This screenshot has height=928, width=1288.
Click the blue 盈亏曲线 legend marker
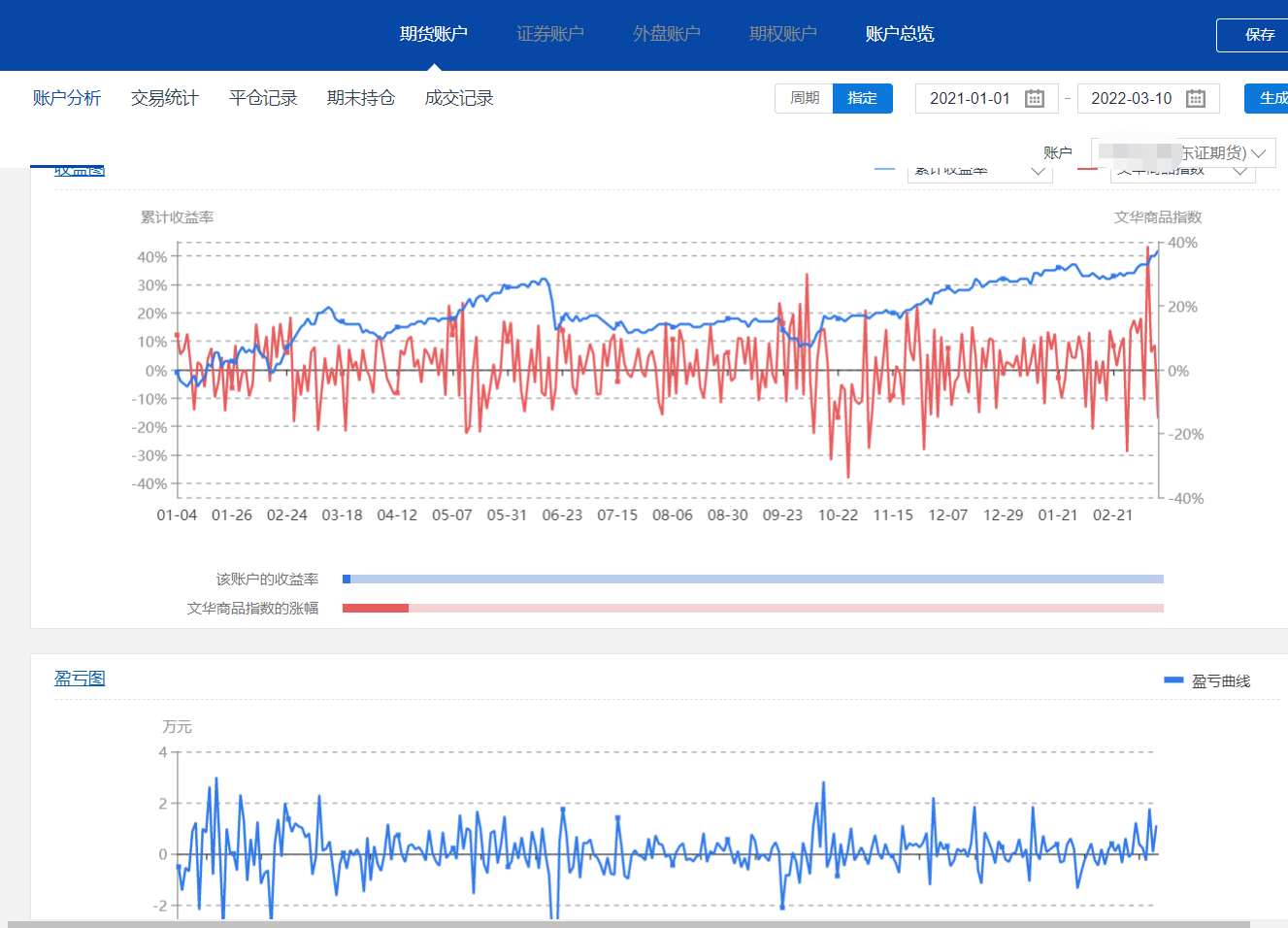pyautogui.click(x=1173, y=680)
